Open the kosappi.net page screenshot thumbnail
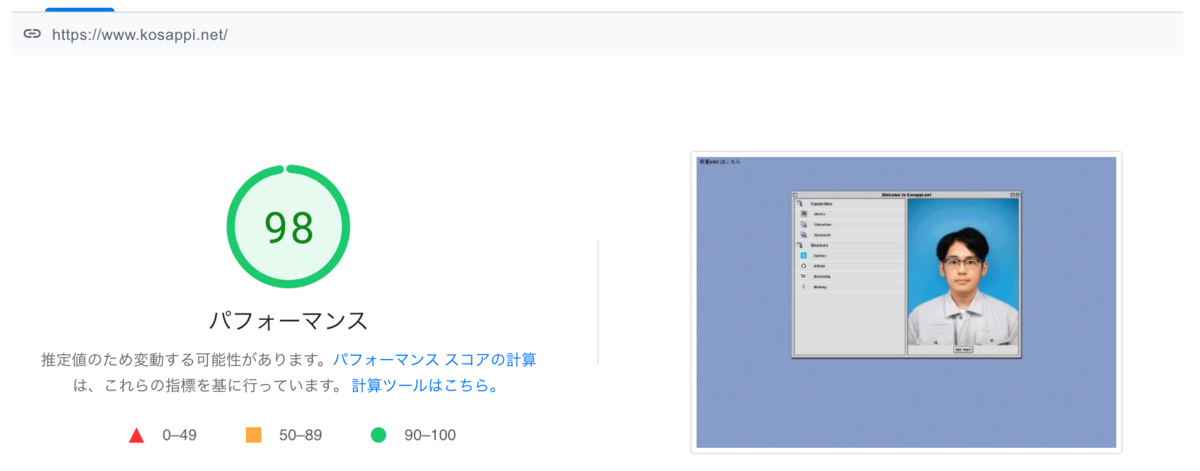The width and height of the screenshot is (1200, 471). [906, 302]
